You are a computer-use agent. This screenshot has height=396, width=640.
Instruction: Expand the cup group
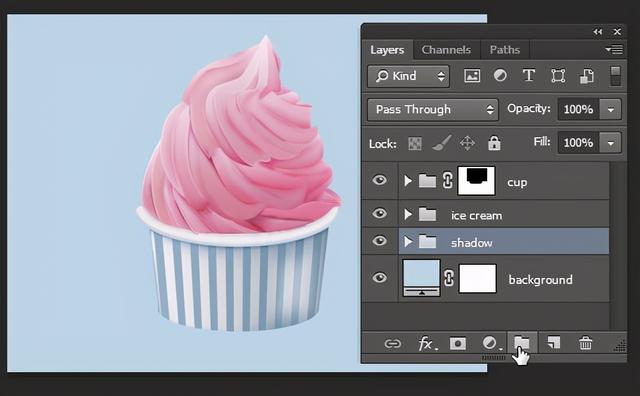coord(407,181)
